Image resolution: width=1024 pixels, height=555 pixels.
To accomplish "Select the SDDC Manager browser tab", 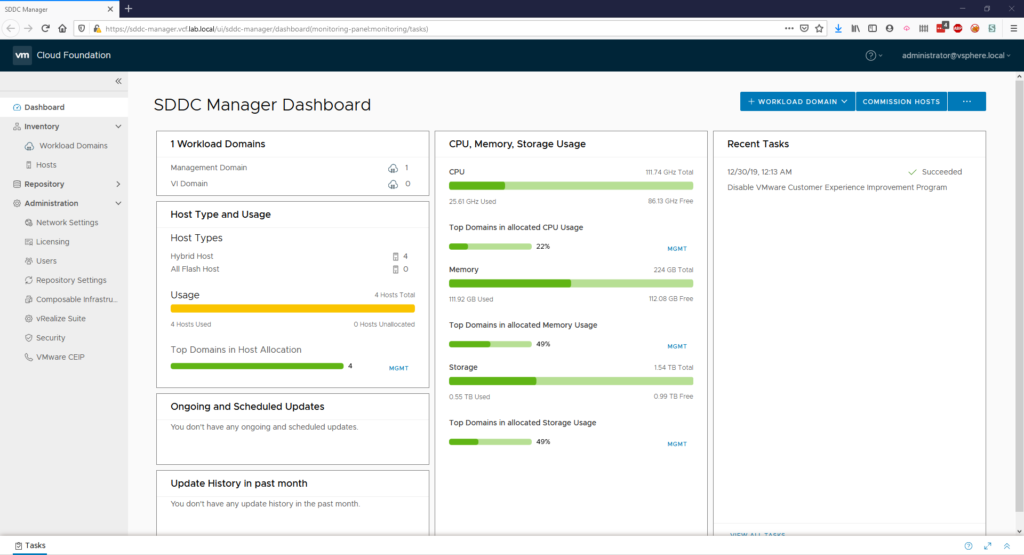I will pos(59,9).
